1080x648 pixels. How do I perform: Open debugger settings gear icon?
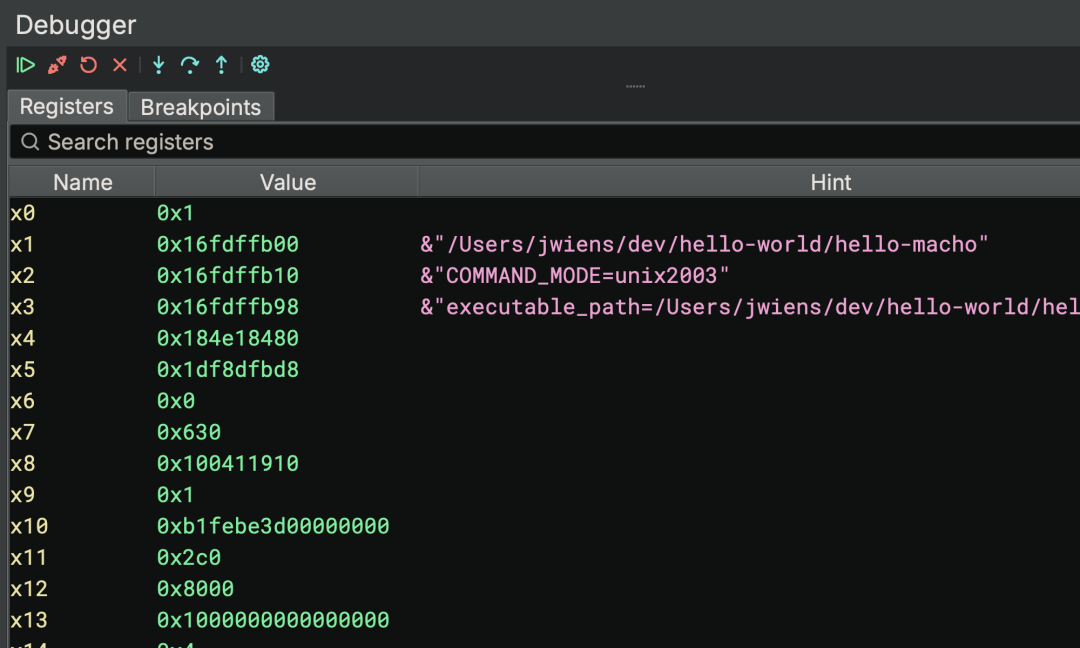(261, 65)
